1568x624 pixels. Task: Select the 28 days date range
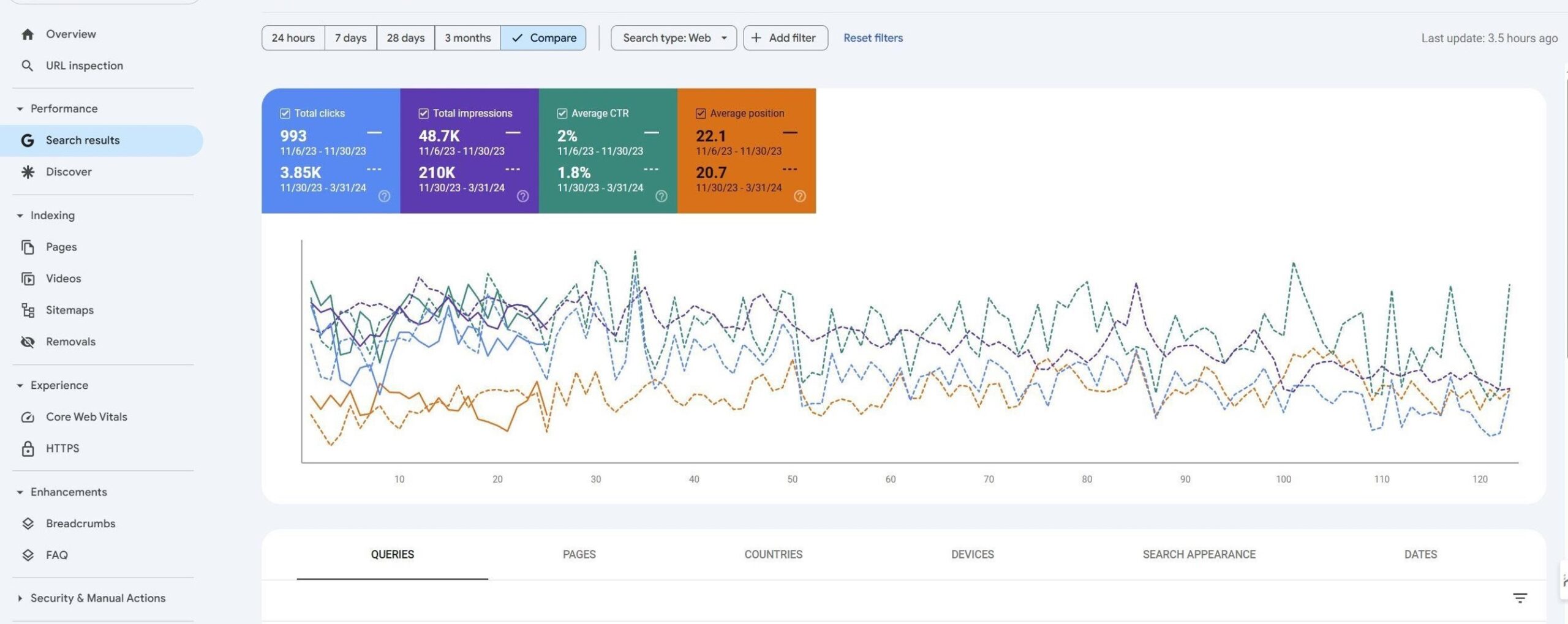click(405, 38)
